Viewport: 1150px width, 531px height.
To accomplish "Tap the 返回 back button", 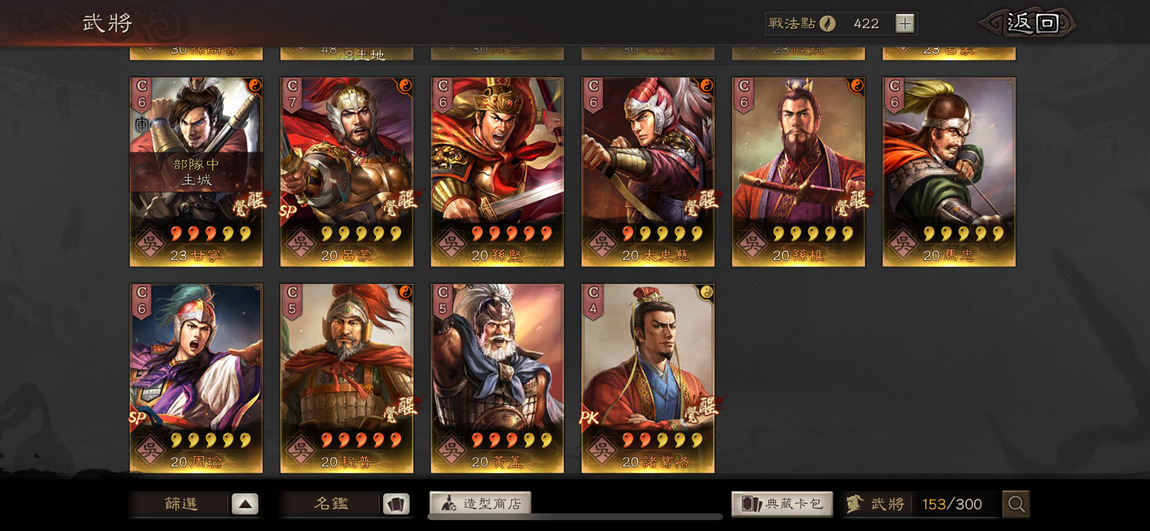I will click(1033, 23).
